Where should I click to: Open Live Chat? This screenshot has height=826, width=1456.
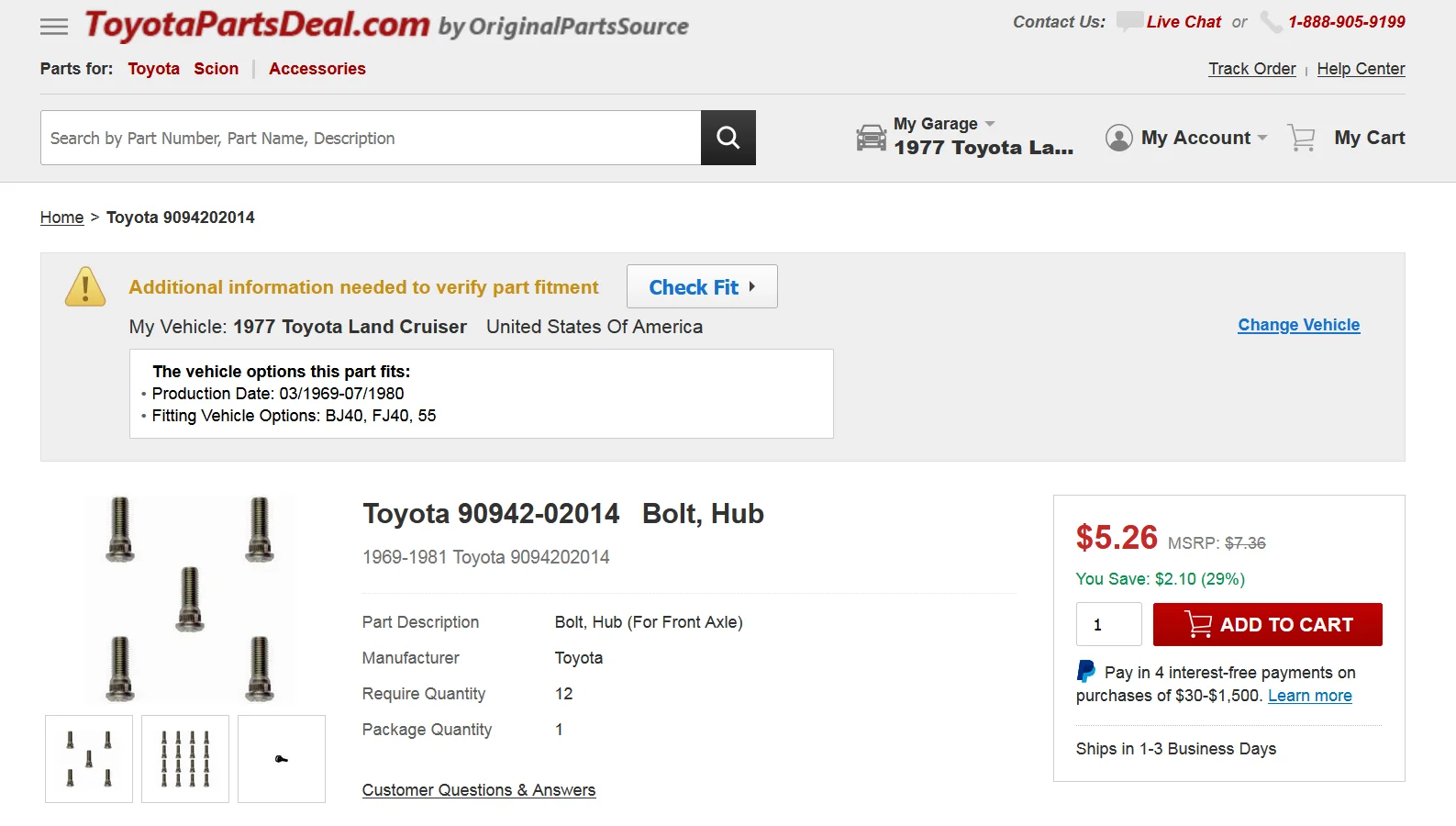click(x=1184, y=22)
